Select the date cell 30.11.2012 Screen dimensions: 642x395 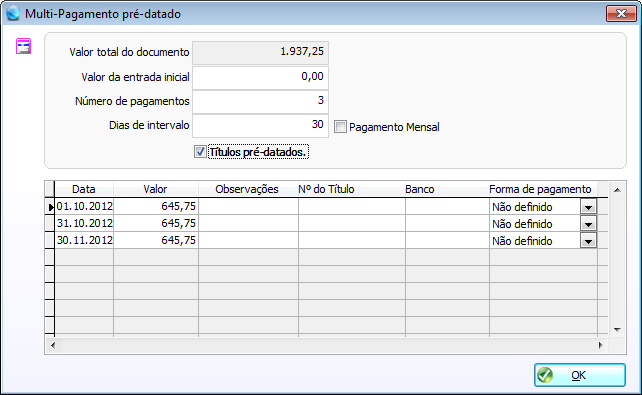click(x=84, y=240)
